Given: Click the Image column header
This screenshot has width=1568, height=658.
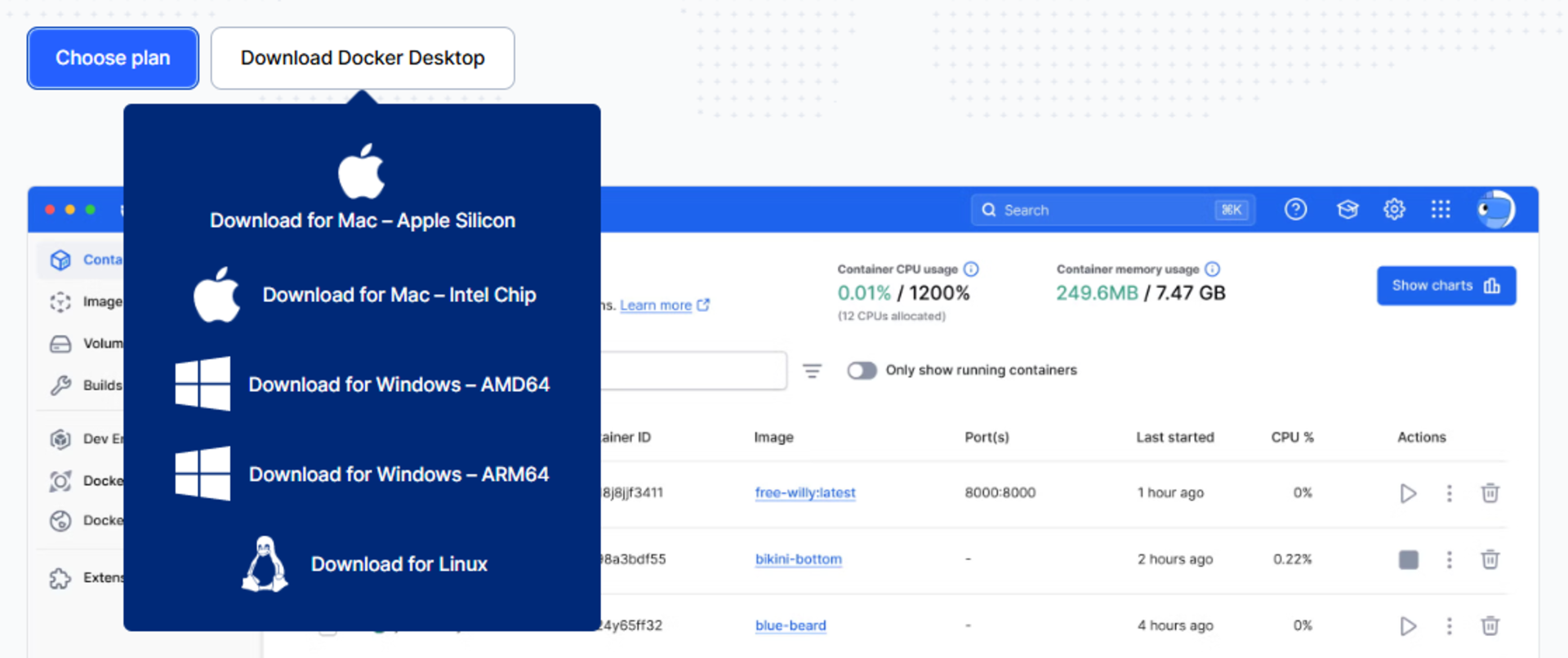Looking at the screenshot, I should tap(773, 438).
